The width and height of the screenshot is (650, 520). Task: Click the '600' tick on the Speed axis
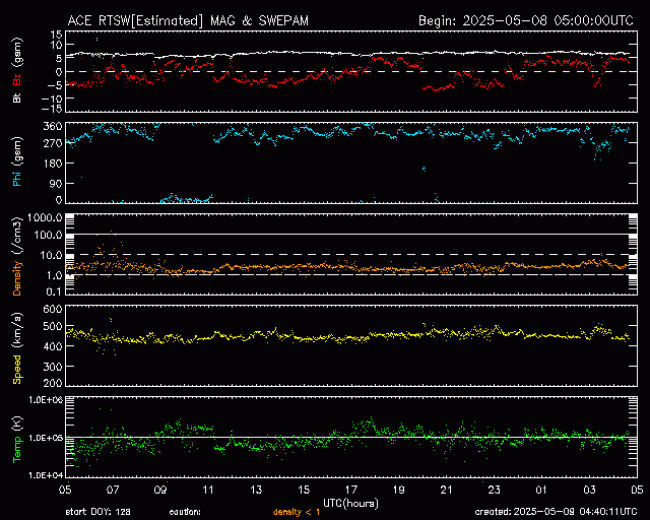(x=53, y=309)
